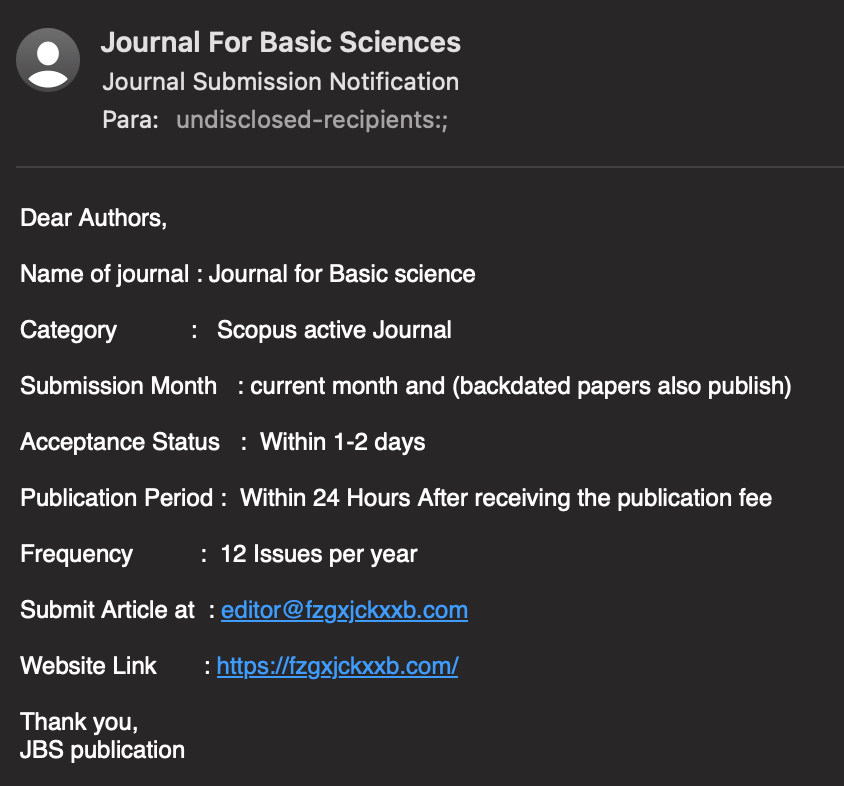Select the undisclosed-recipients address field

pyautogui.click(x=312, y=121)
